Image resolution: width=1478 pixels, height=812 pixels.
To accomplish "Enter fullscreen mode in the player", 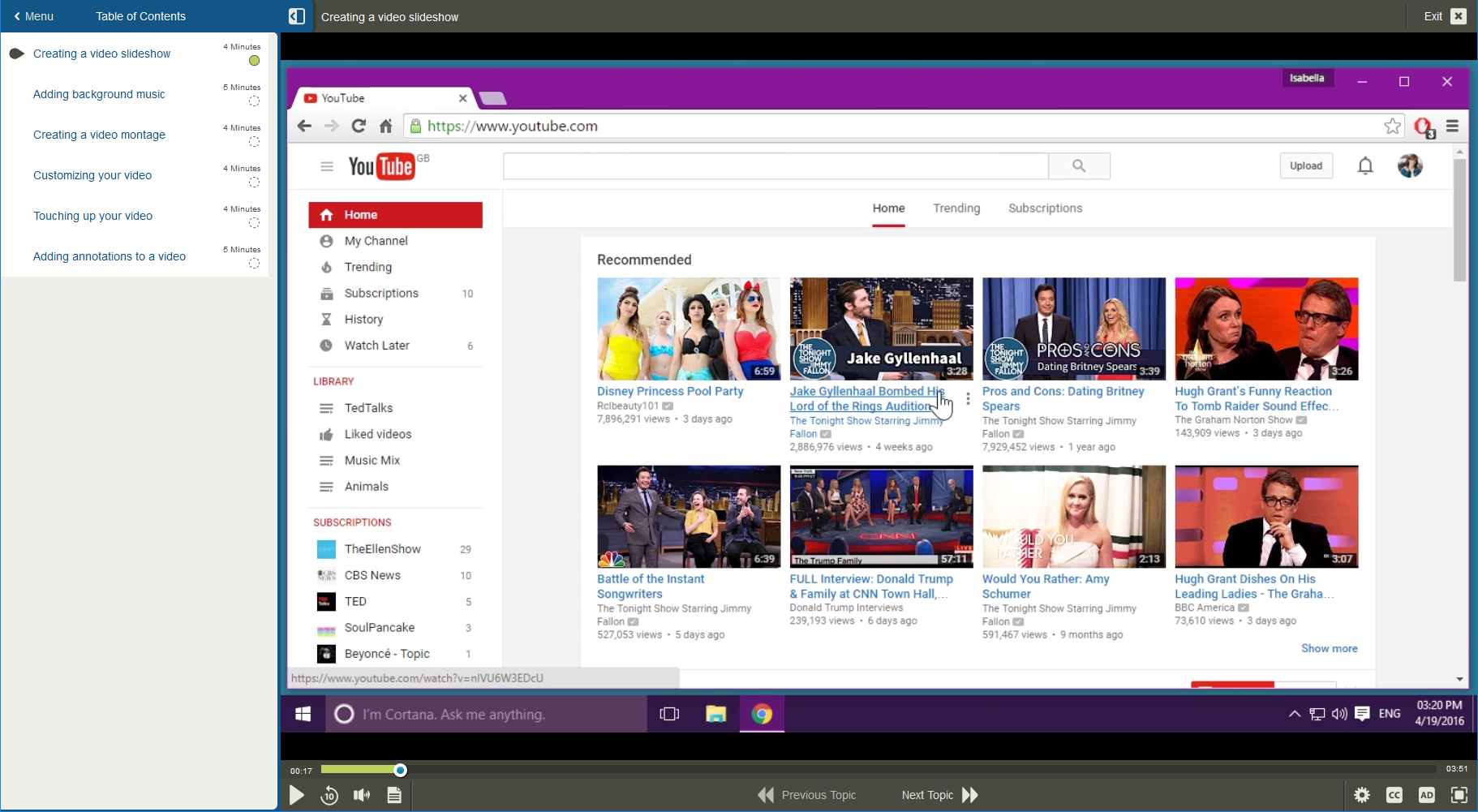I will (1458, 795).
